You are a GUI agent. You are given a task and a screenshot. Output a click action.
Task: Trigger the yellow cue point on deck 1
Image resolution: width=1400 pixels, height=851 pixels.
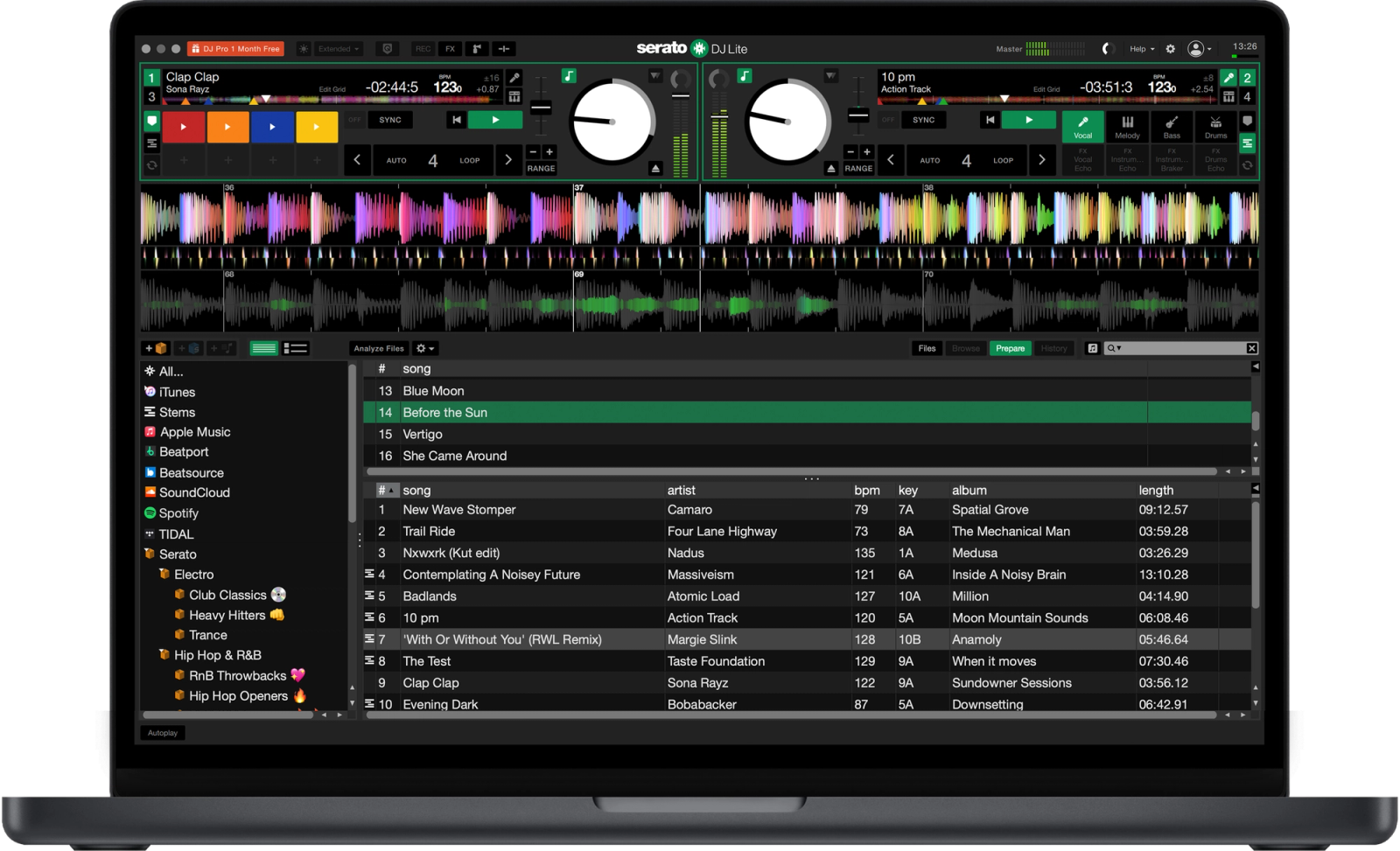(317, 127)
